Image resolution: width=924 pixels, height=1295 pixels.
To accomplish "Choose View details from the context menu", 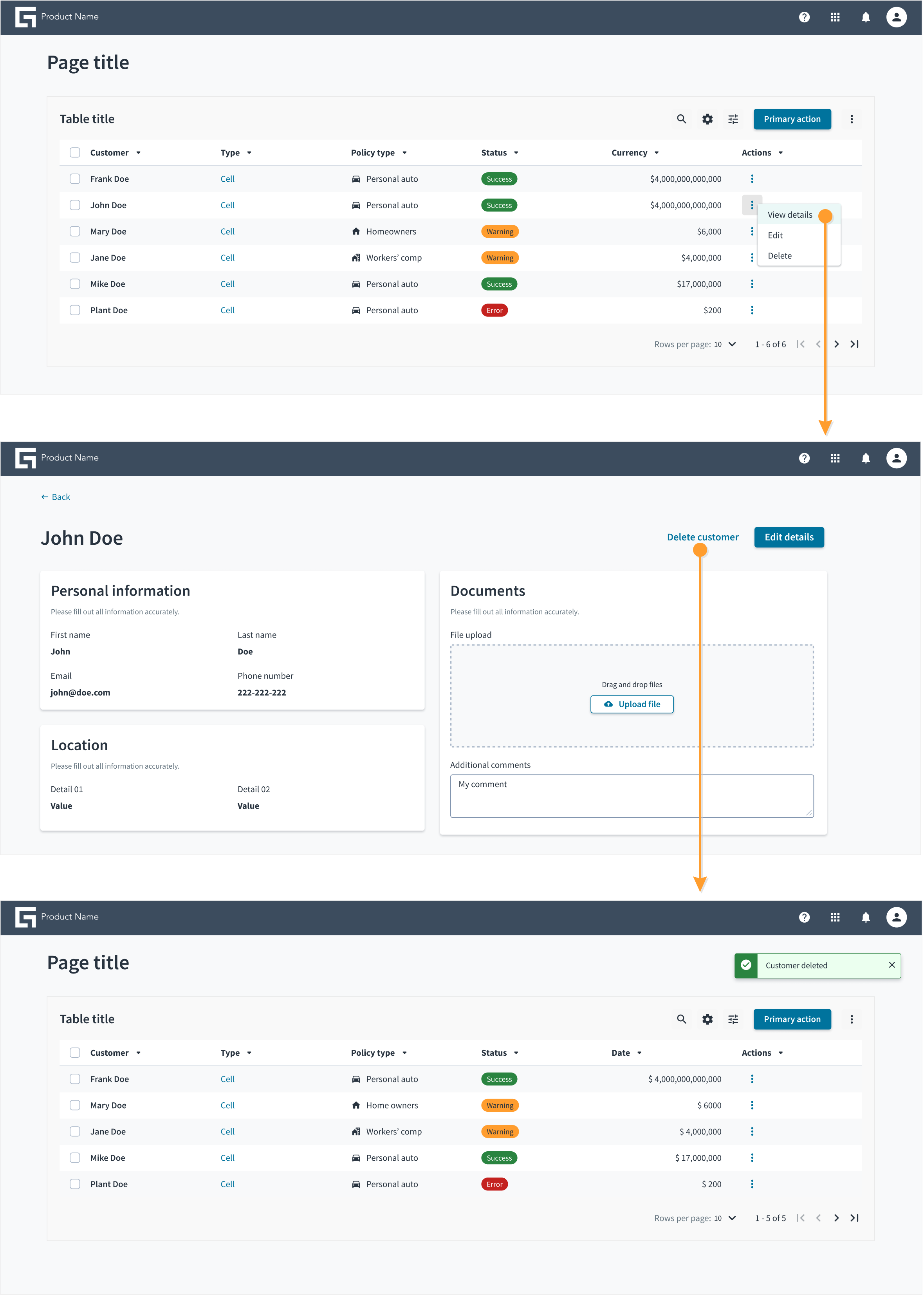I will [x=790, y=215].
